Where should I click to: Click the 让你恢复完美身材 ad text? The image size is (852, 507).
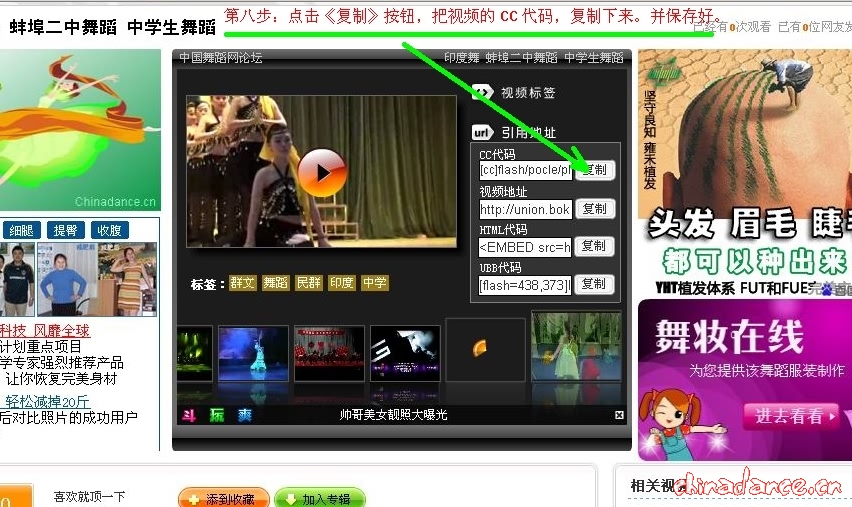[x=61, y=379]
